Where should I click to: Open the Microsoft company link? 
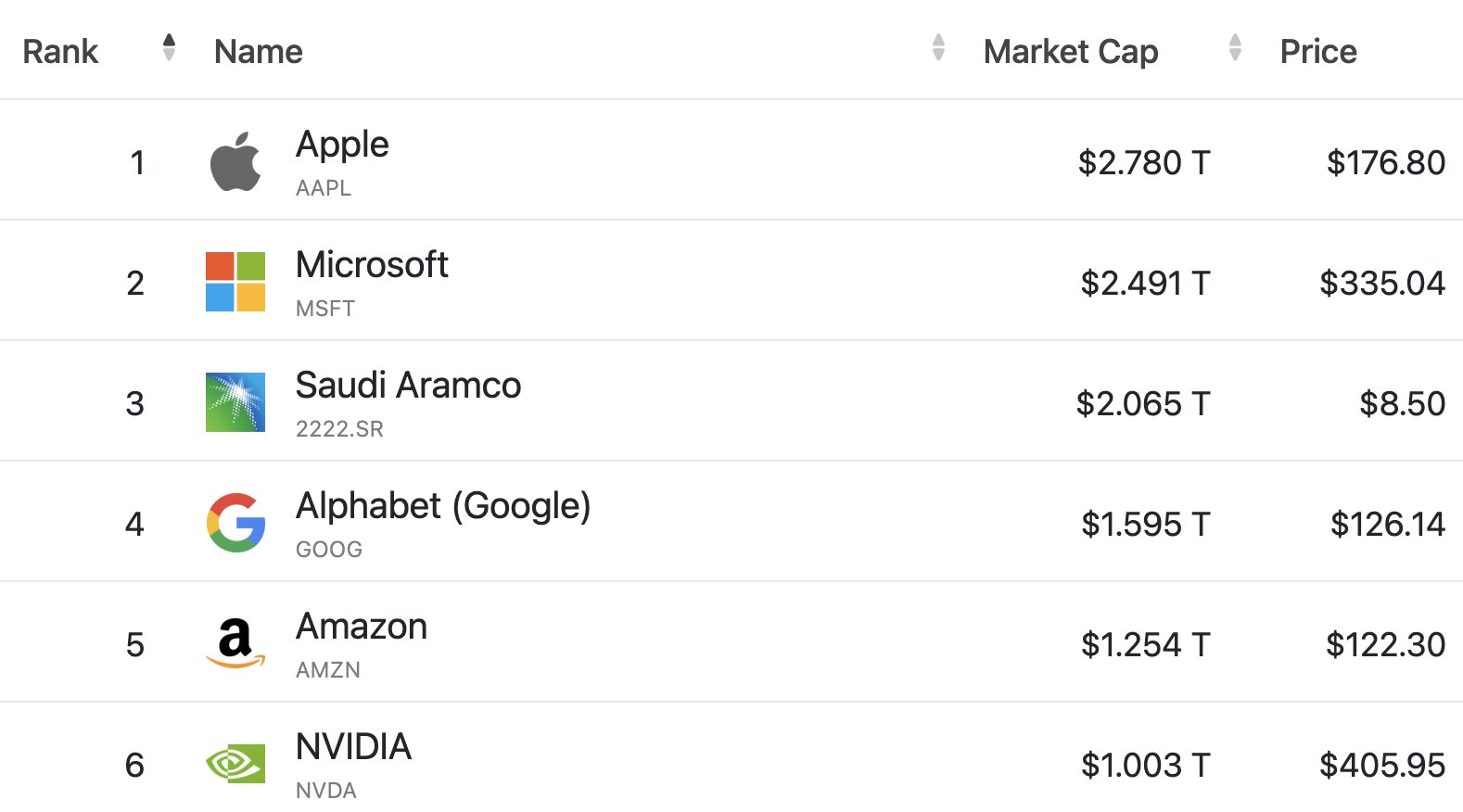[372, 265]
